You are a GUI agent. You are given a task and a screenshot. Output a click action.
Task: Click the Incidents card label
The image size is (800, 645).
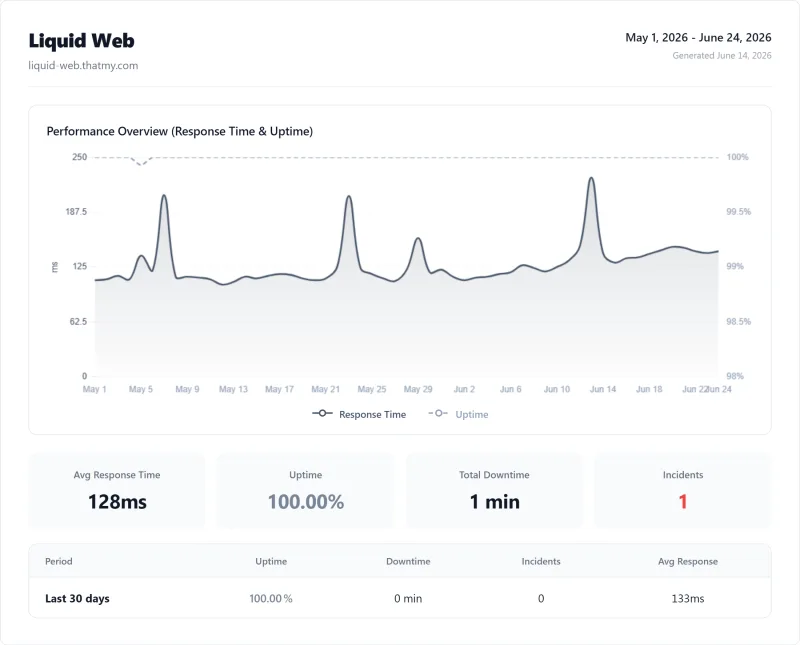[x=683, y=475]
